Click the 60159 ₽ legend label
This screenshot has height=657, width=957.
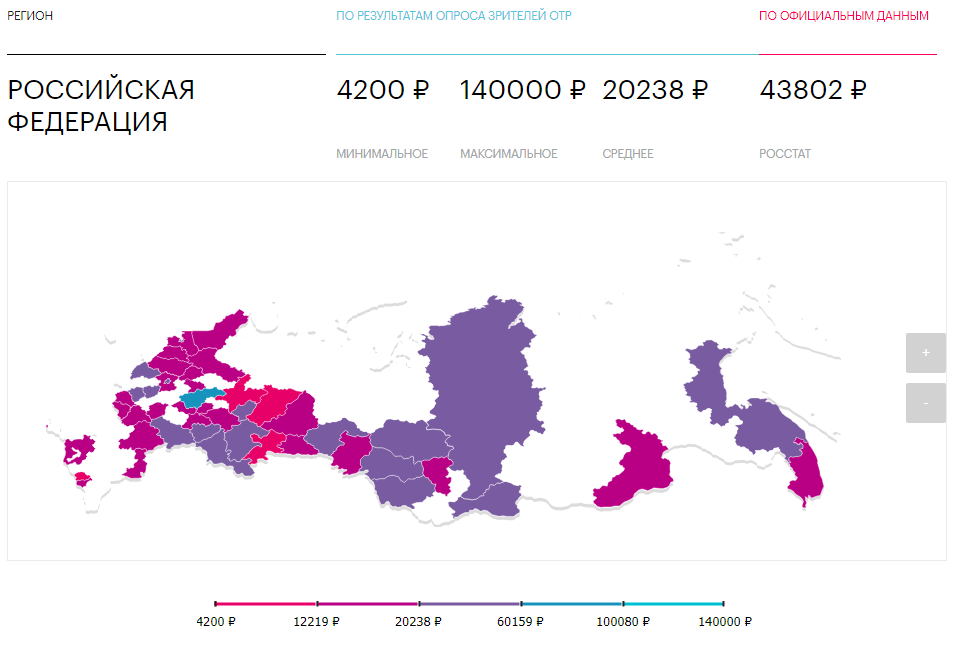522,621
